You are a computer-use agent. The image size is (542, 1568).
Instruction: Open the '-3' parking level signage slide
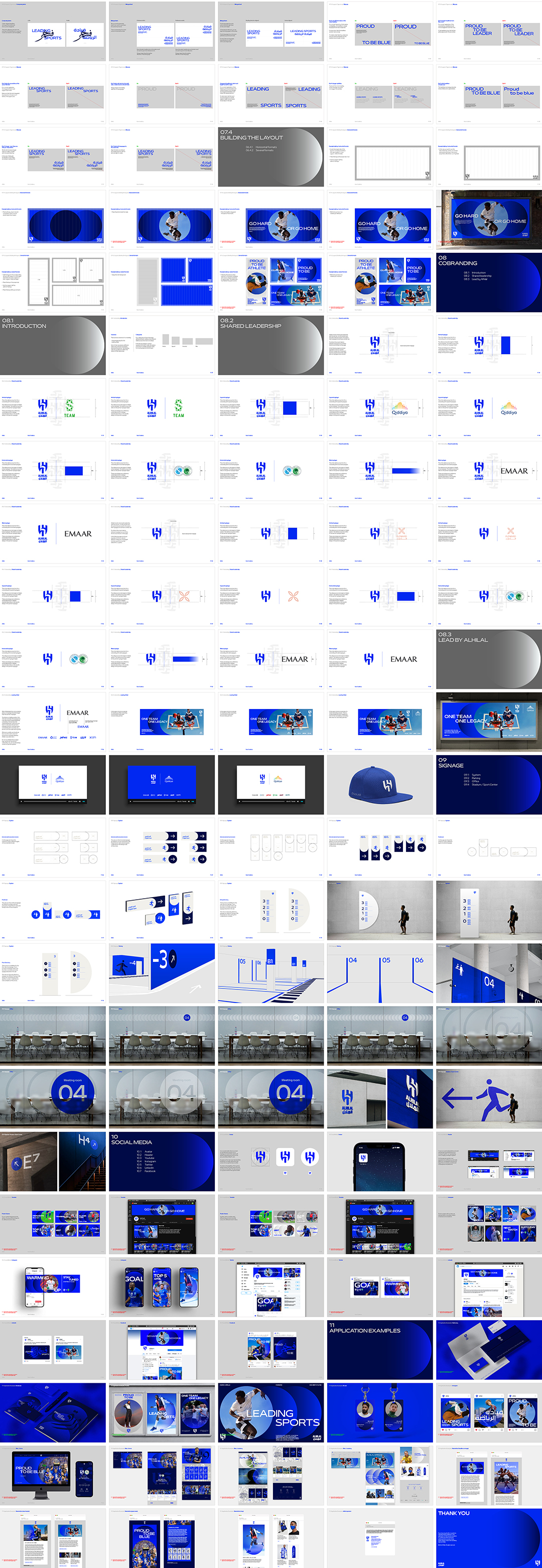point(162,973)
